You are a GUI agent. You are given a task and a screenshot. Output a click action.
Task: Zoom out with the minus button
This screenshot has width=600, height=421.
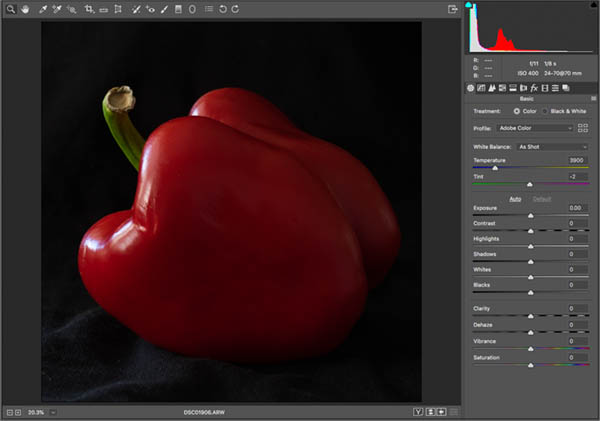pyautogui.click(x=10, y=413)
